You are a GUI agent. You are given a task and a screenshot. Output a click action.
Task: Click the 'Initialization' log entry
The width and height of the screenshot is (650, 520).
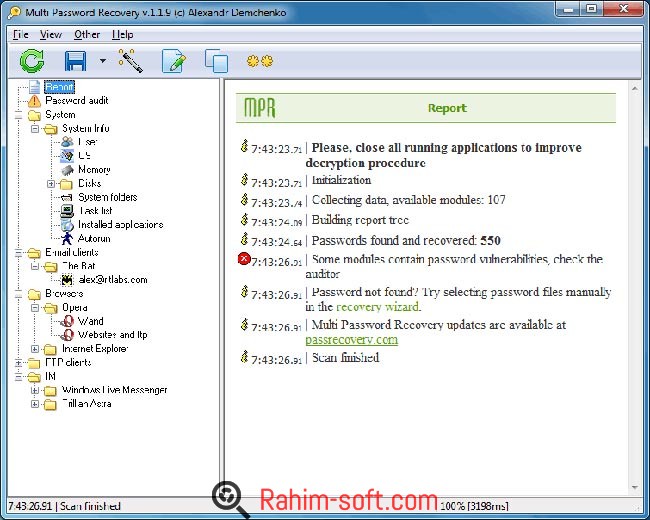341,180
